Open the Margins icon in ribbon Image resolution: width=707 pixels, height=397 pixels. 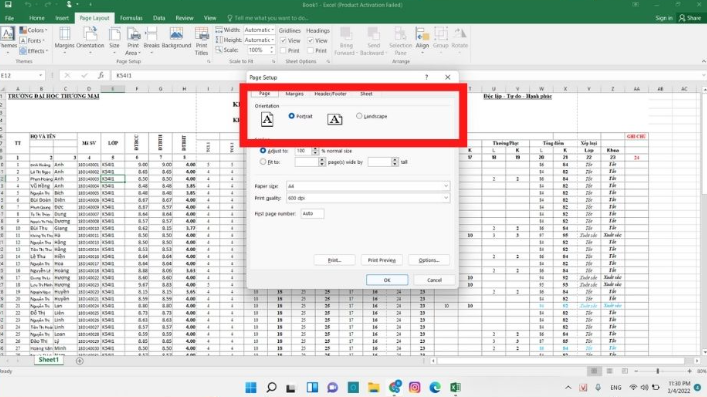coord(64,34)
